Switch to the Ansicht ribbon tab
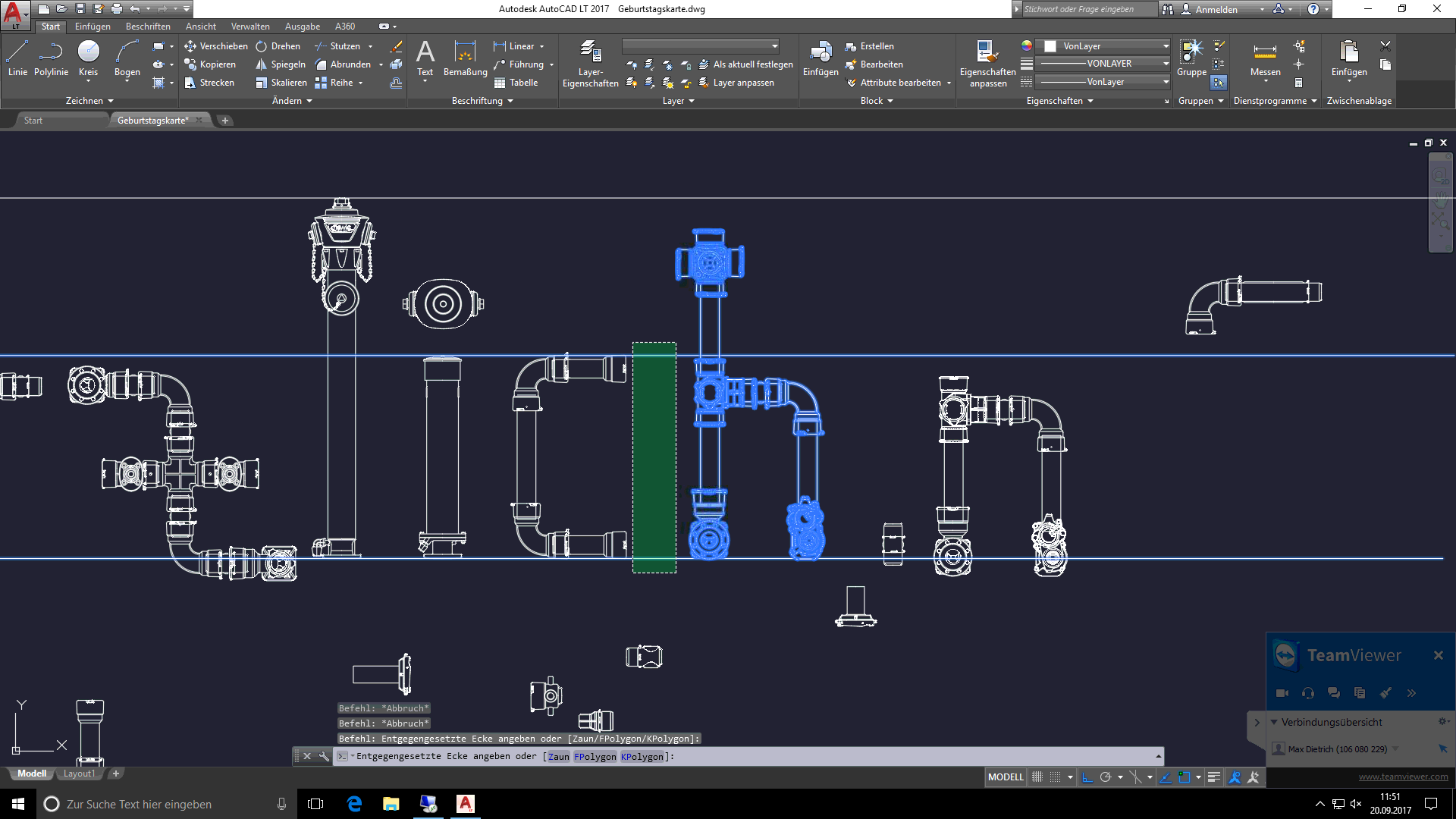Viewport: 1456px width, 819px height. 201,27
